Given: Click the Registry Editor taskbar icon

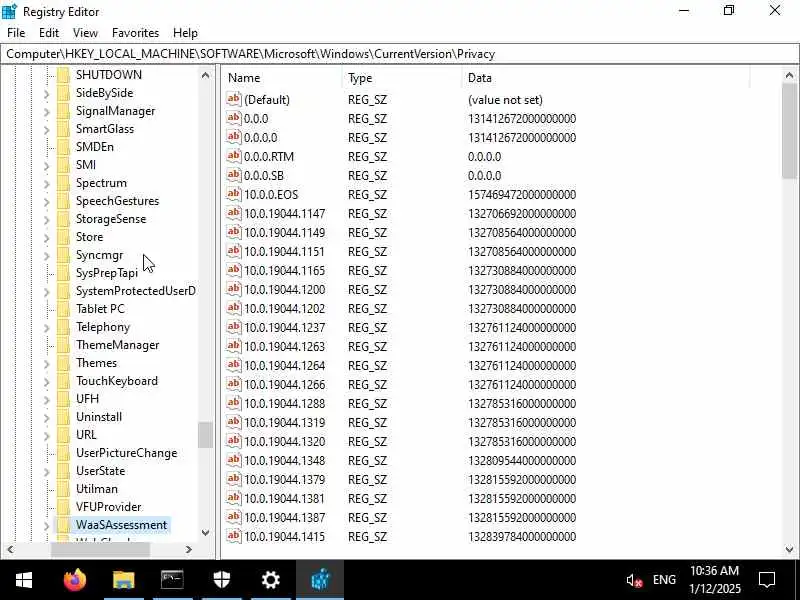Looking at the screenshot, I should pyautogui.click(x=320, y=580).
